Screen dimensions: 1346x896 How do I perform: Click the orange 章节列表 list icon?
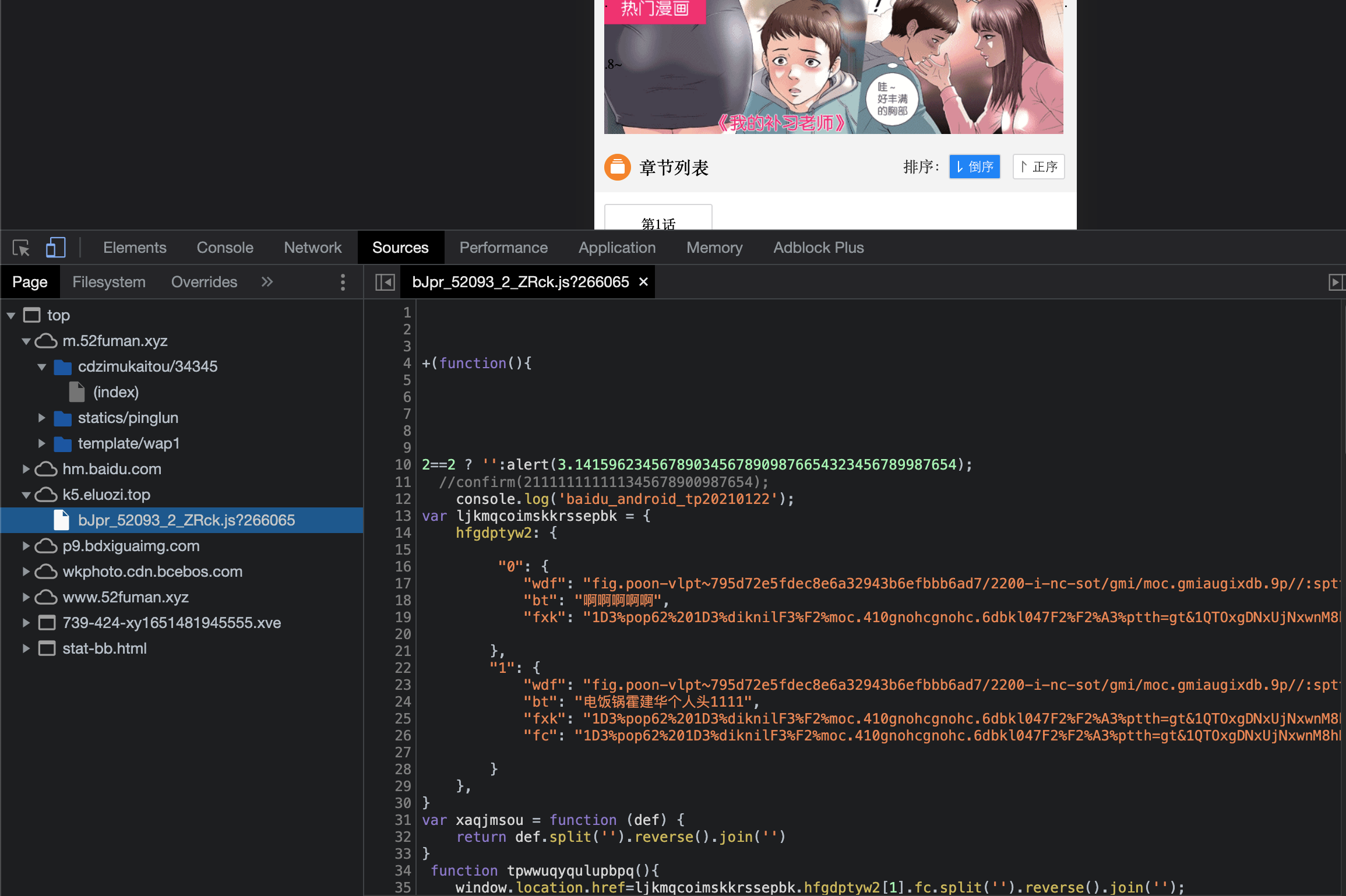click(x=617, y=167)
